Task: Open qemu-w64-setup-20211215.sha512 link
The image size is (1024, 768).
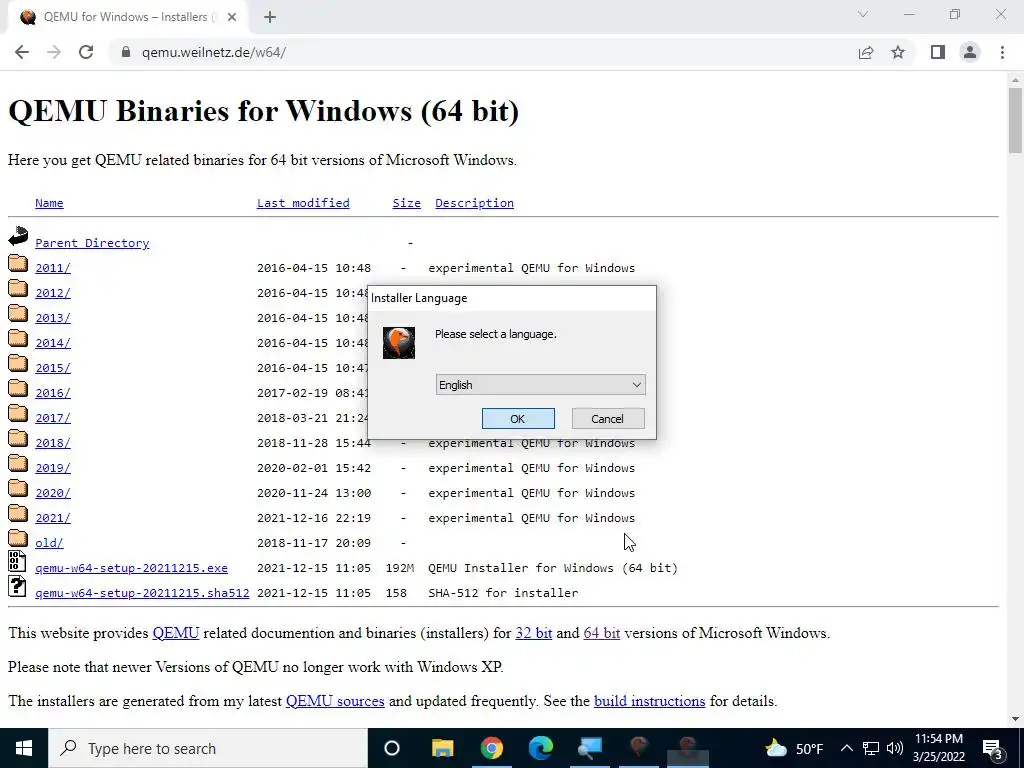Action: point(142,593)
